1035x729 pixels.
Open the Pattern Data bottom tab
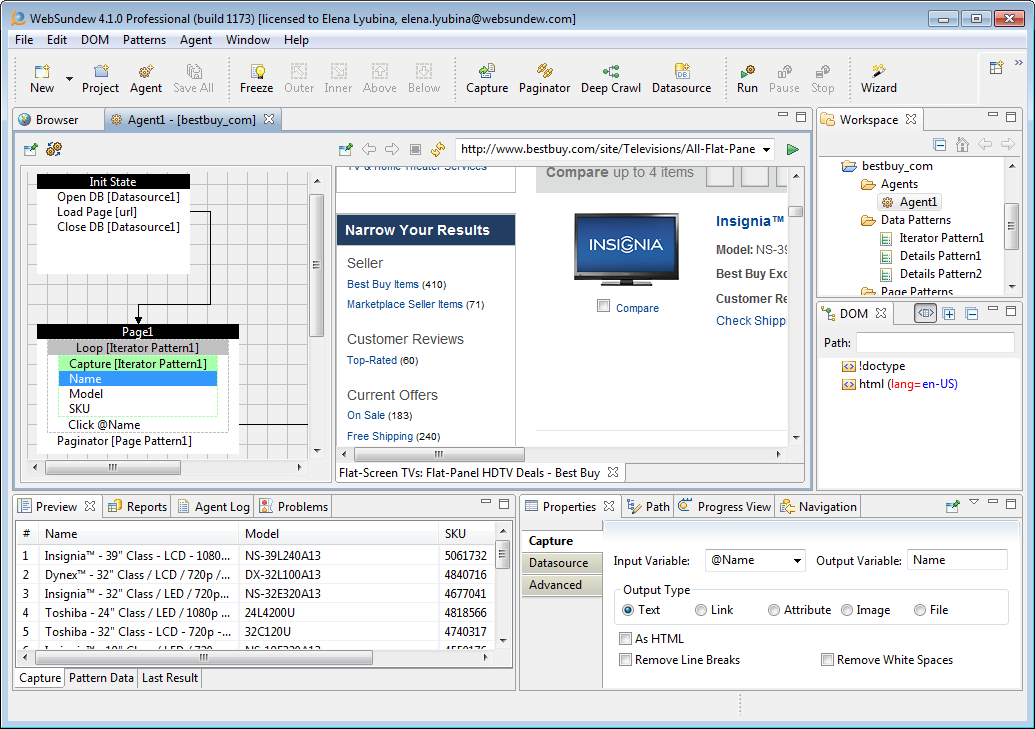101,677
